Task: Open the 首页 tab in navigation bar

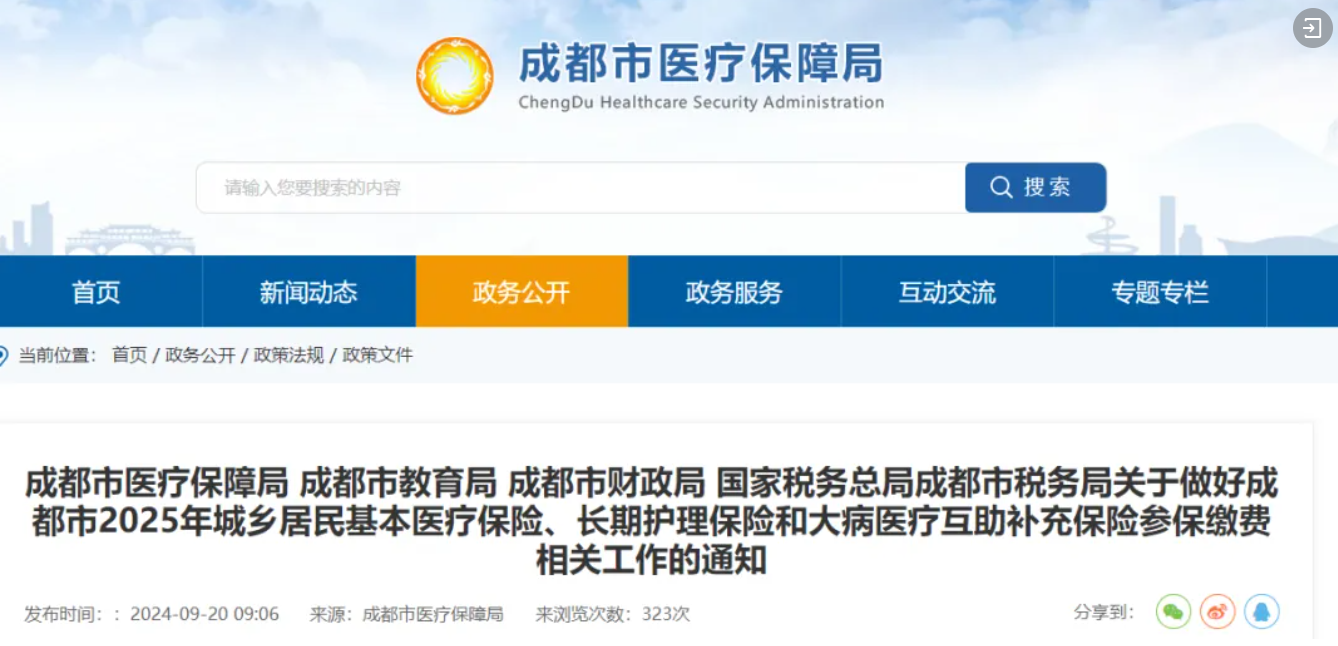Action: point(96,292)
